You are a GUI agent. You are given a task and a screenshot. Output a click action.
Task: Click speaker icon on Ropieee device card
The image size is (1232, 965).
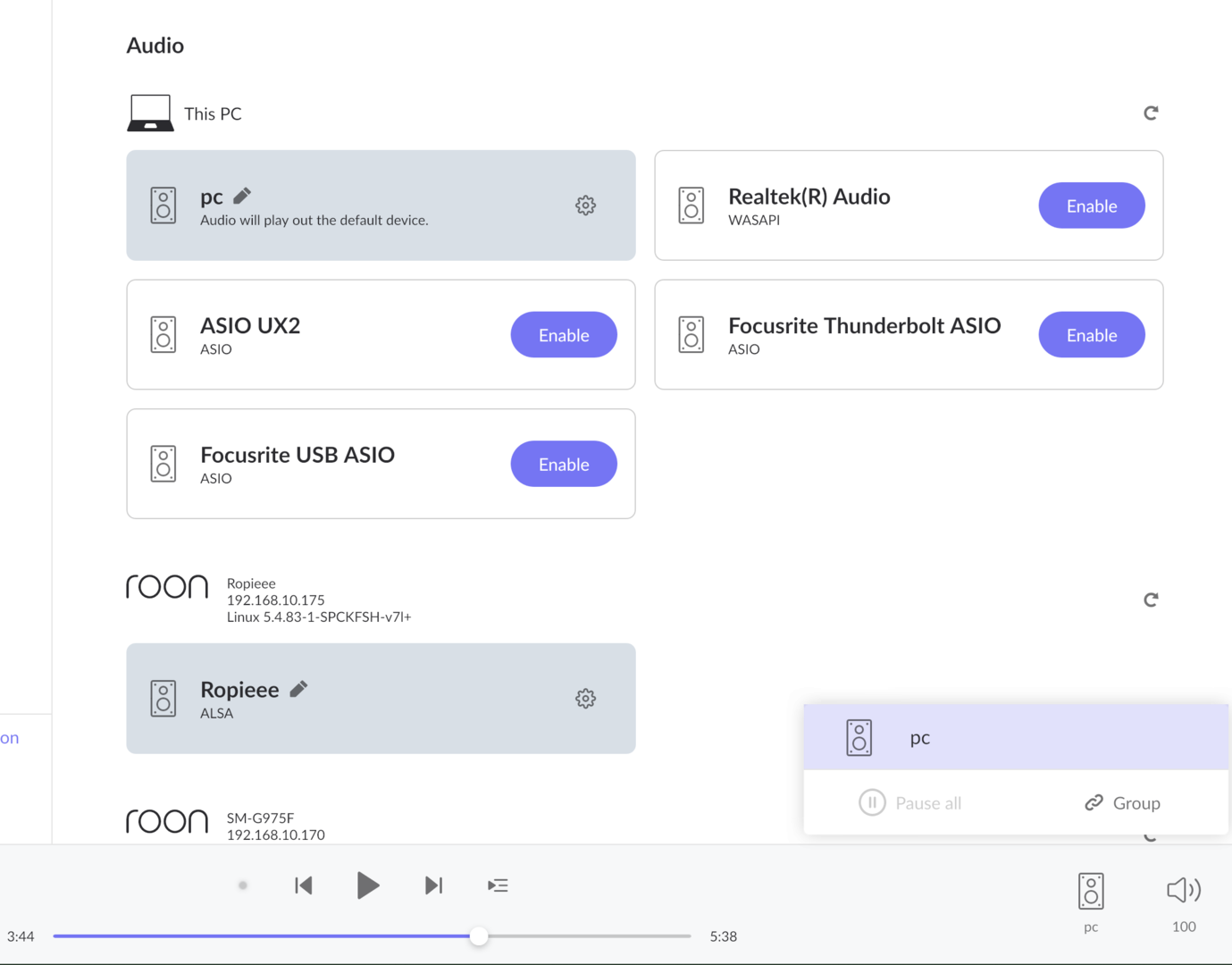pos(163,699)
